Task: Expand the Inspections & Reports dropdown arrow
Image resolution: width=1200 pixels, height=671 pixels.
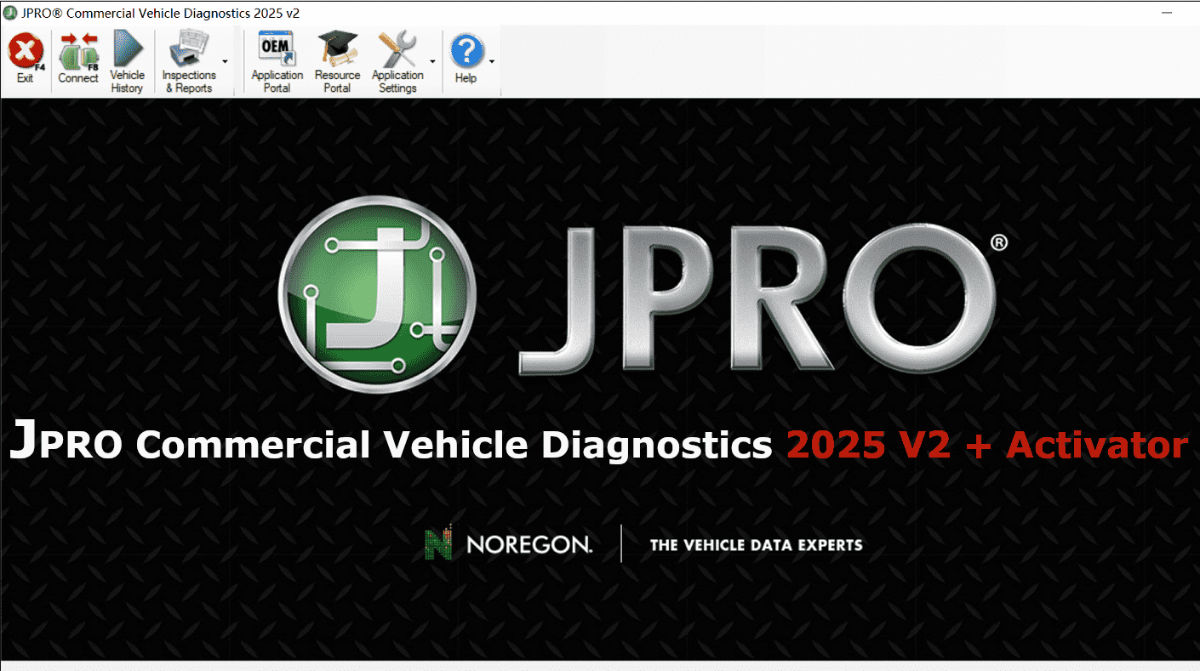Action: (x=225, y=61)
